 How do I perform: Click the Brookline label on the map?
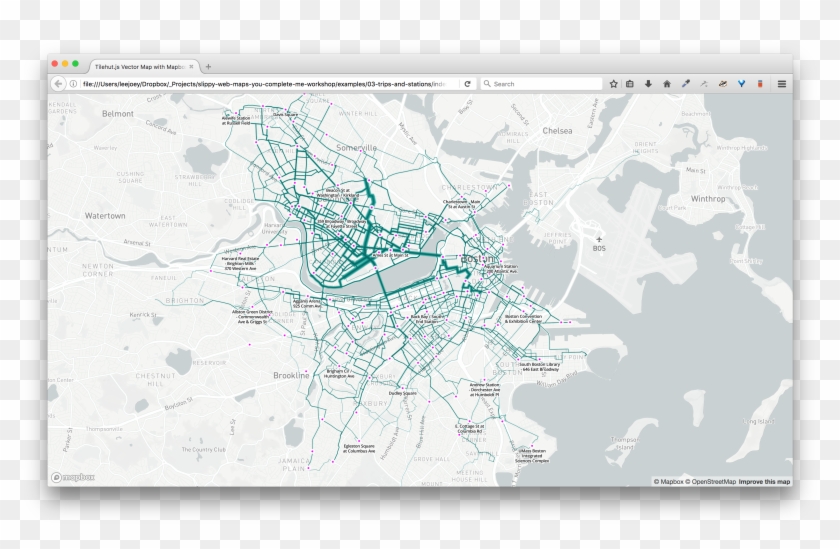point(291,375)
